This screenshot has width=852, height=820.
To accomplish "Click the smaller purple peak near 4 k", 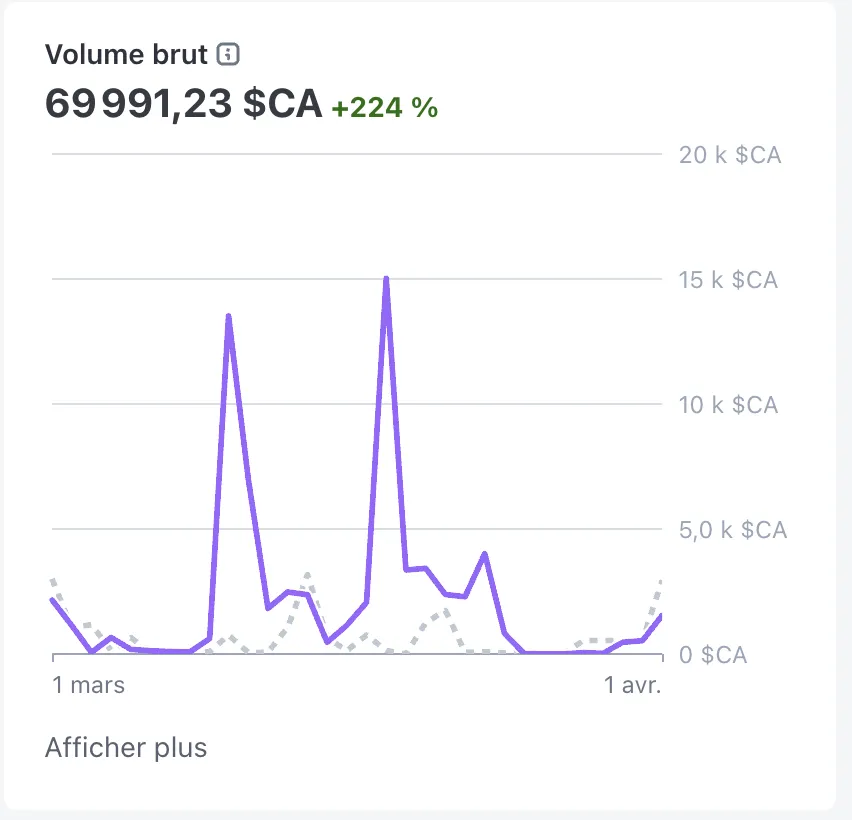I will point(485,554).
